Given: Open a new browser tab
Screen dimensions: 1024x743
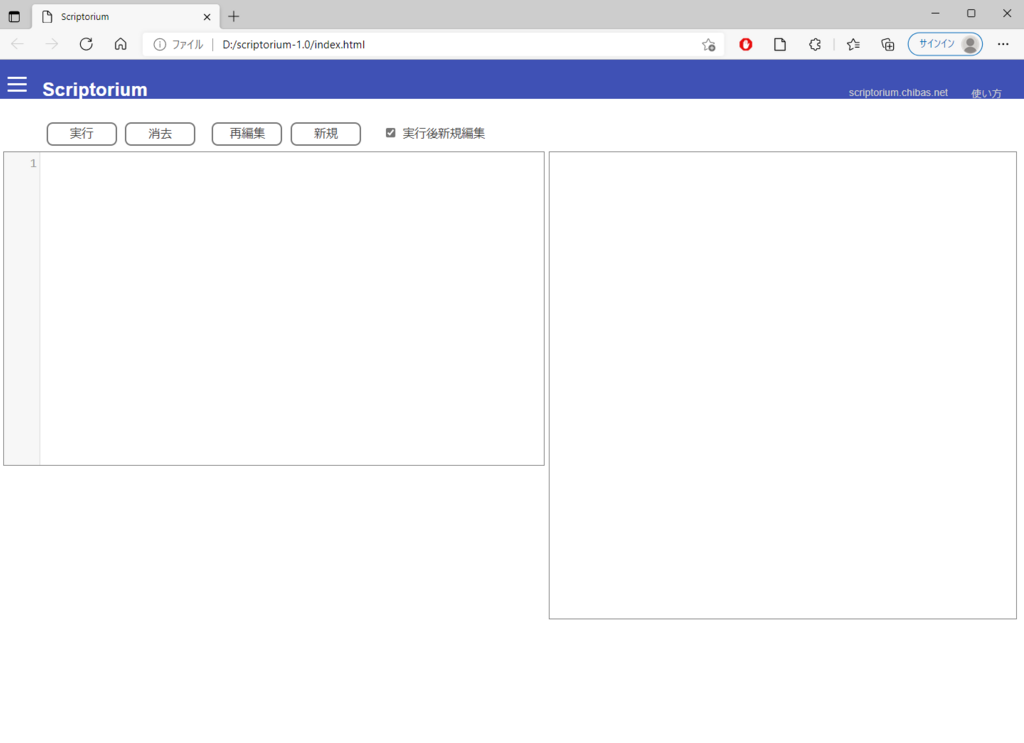Looking at the screenshot, I should pos(234,16).
